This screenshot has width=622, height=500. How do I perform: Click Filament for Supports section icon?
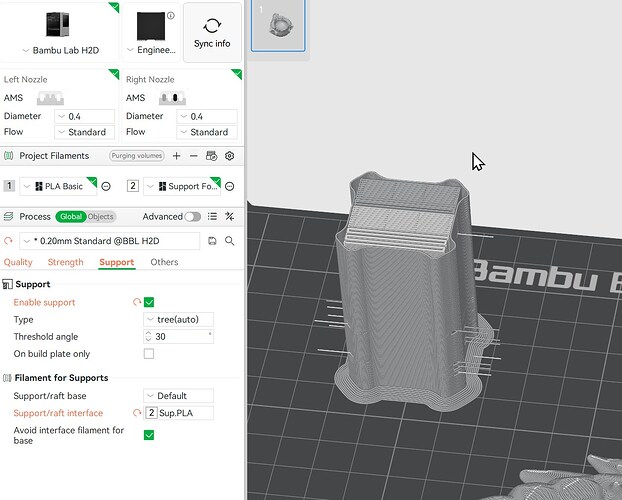tap(7, 378)
